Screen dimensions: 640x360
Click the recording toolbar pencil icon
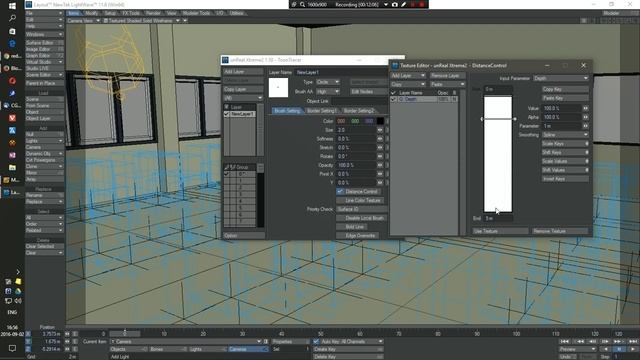[403, 4]
